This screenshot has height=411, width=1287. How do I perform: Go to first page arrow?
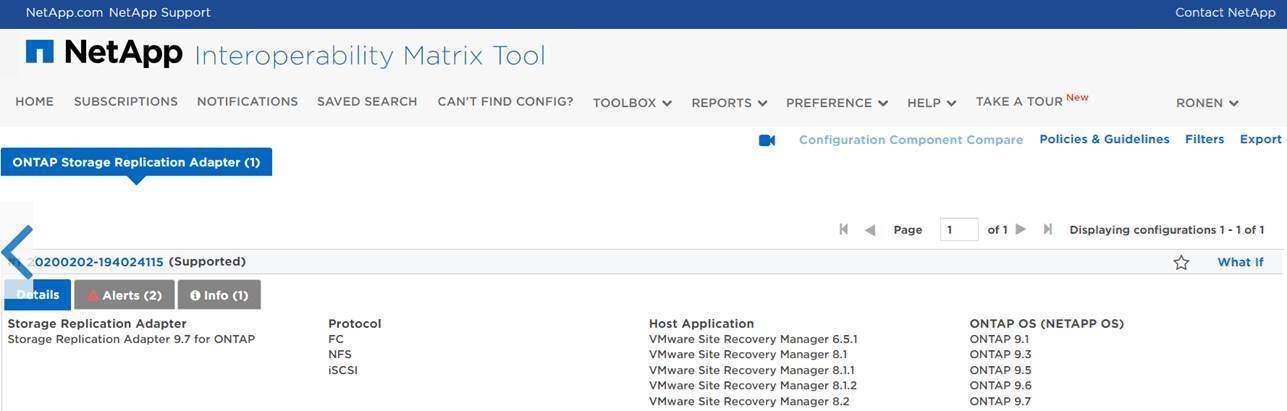(x=843, y=229)
